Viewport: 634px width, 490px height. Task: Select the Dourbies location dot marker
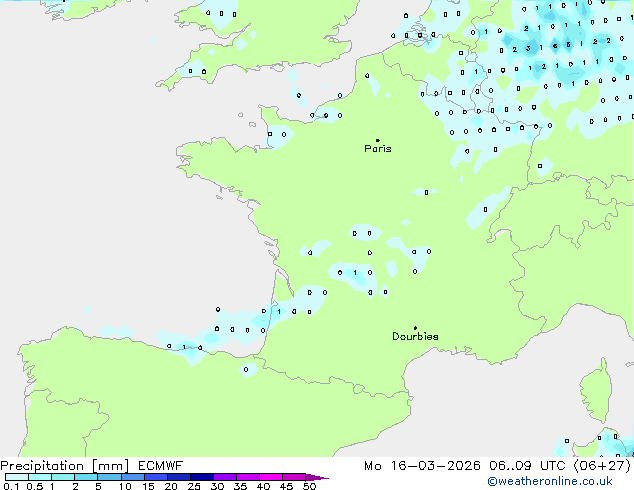pos(415,328)
